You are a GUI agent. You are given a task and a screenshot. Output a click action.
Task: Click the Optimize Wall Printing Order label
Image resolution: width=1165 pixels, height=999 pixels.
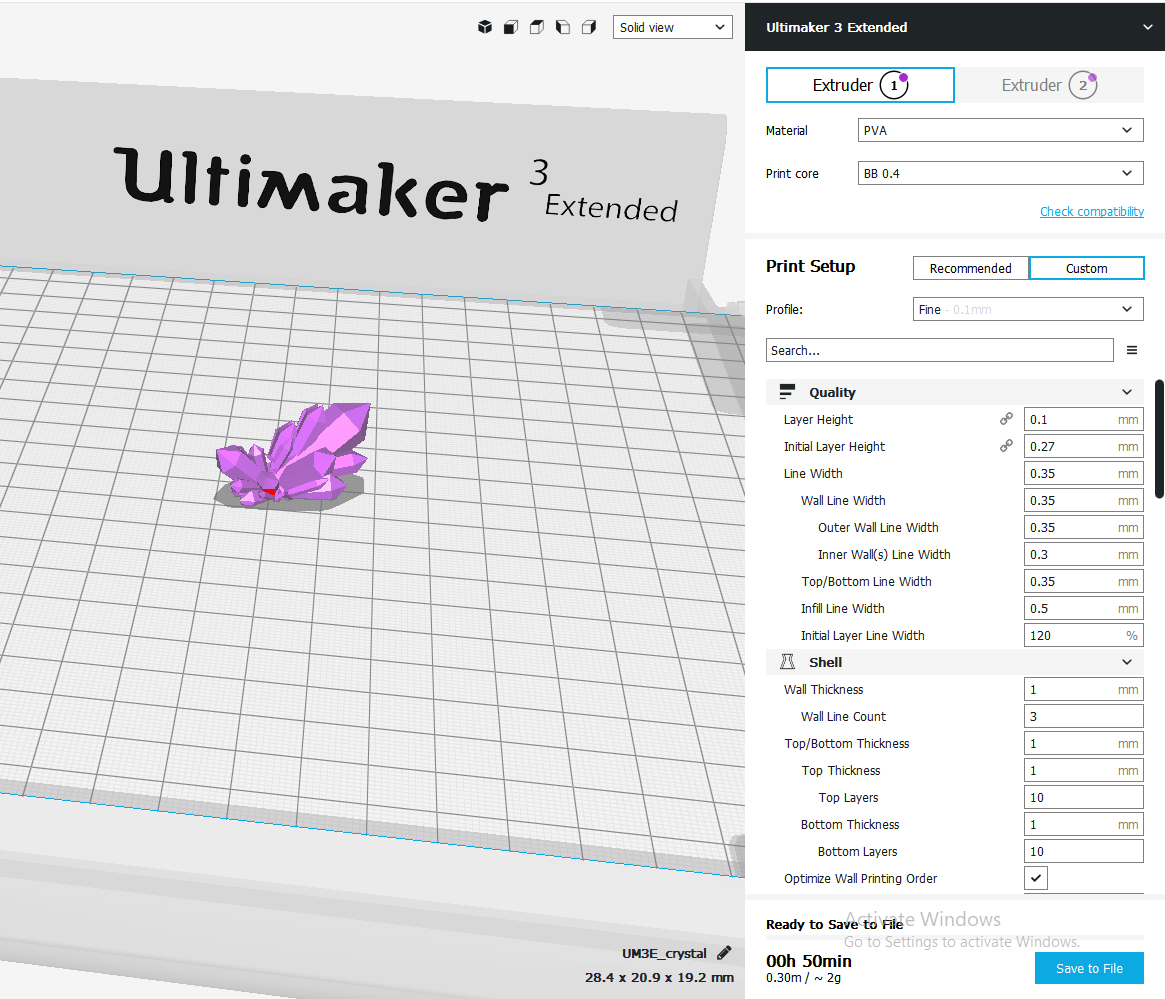coord(860,879)
